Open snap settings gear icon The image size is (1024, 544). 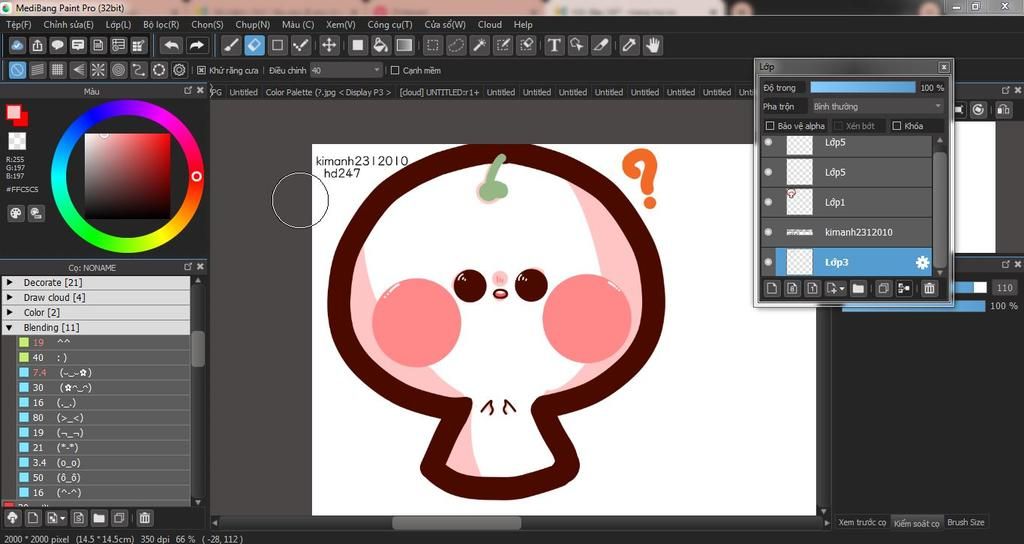pos(179,69)
